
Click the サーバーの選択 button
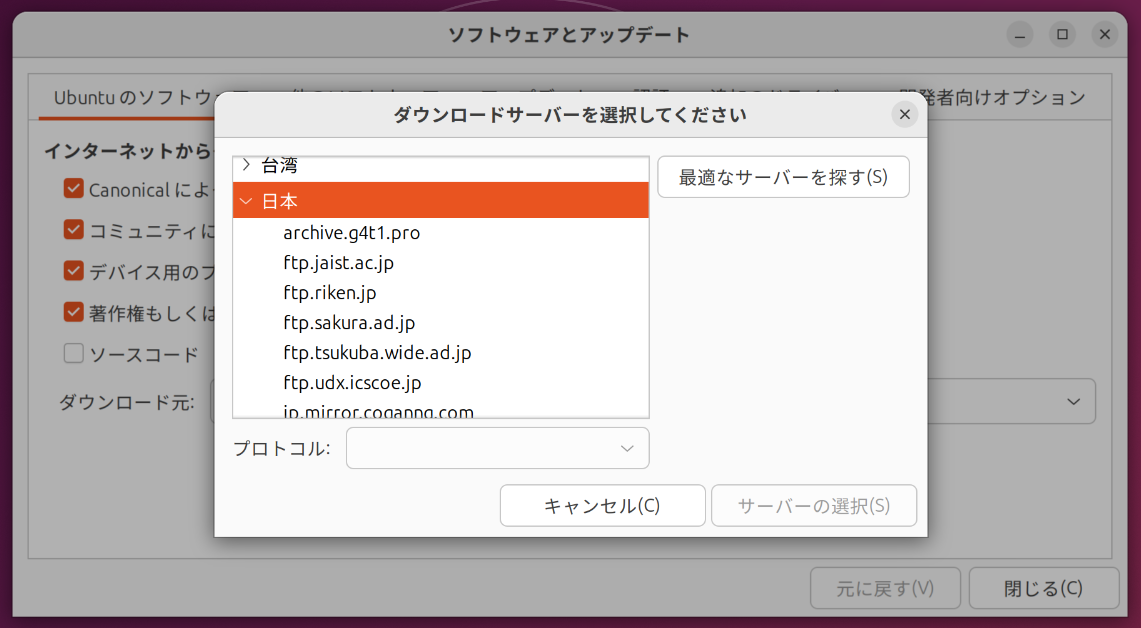813,506
